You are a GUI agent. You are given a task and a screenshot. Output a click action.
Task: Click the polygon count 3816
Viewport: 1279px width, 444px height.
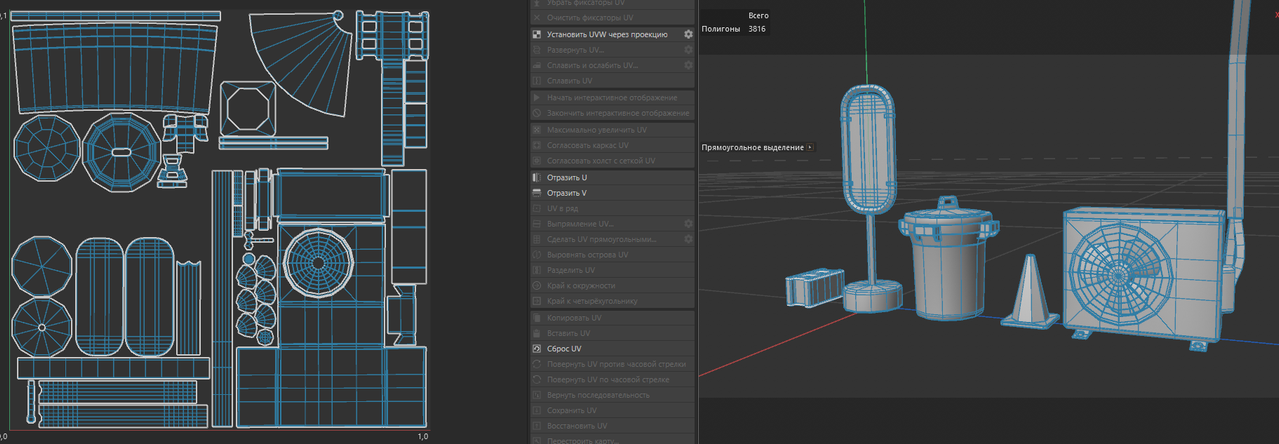[757, 29]
